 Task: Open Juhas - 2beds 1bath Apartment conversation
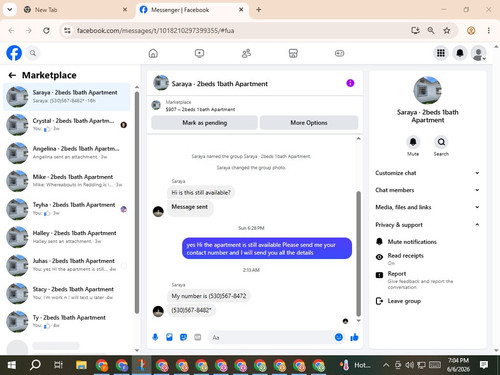click(x=67, y=265)
